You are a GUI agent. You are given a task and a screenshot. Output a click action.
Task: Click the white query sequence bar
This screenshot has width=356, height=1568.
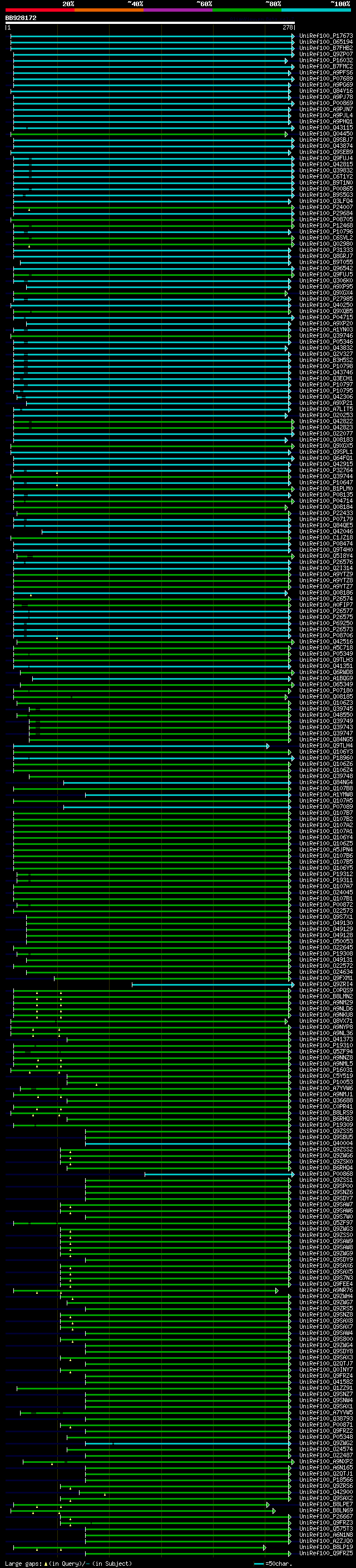(150, 22)
